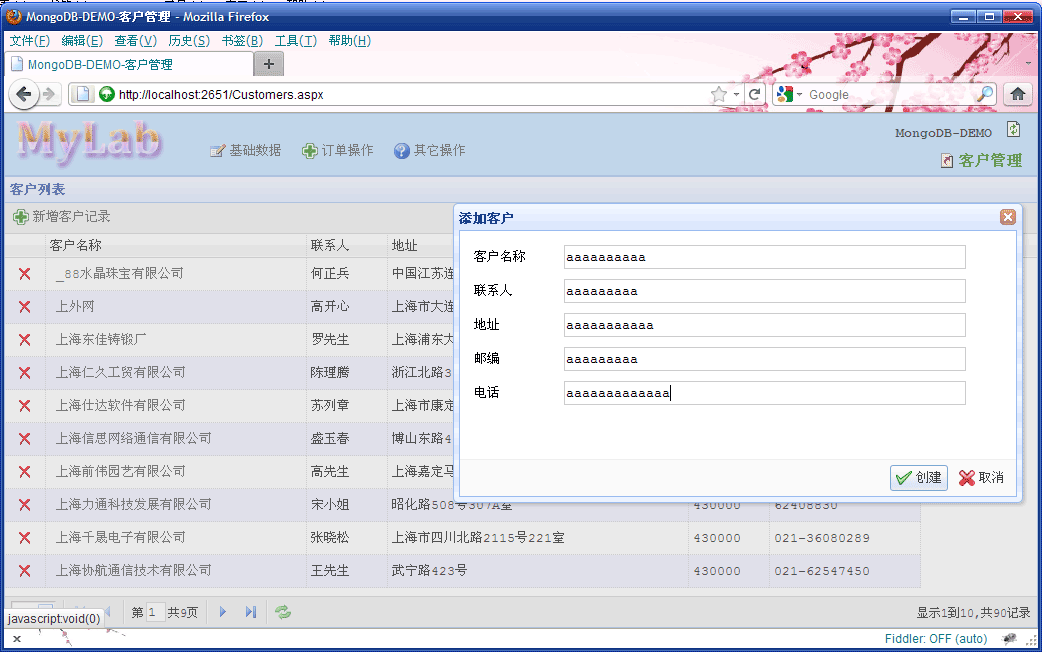Delete the 上海信思网络通信有限公司 row
This screenshot has height=652, width=1042.
tap(25, 439)
